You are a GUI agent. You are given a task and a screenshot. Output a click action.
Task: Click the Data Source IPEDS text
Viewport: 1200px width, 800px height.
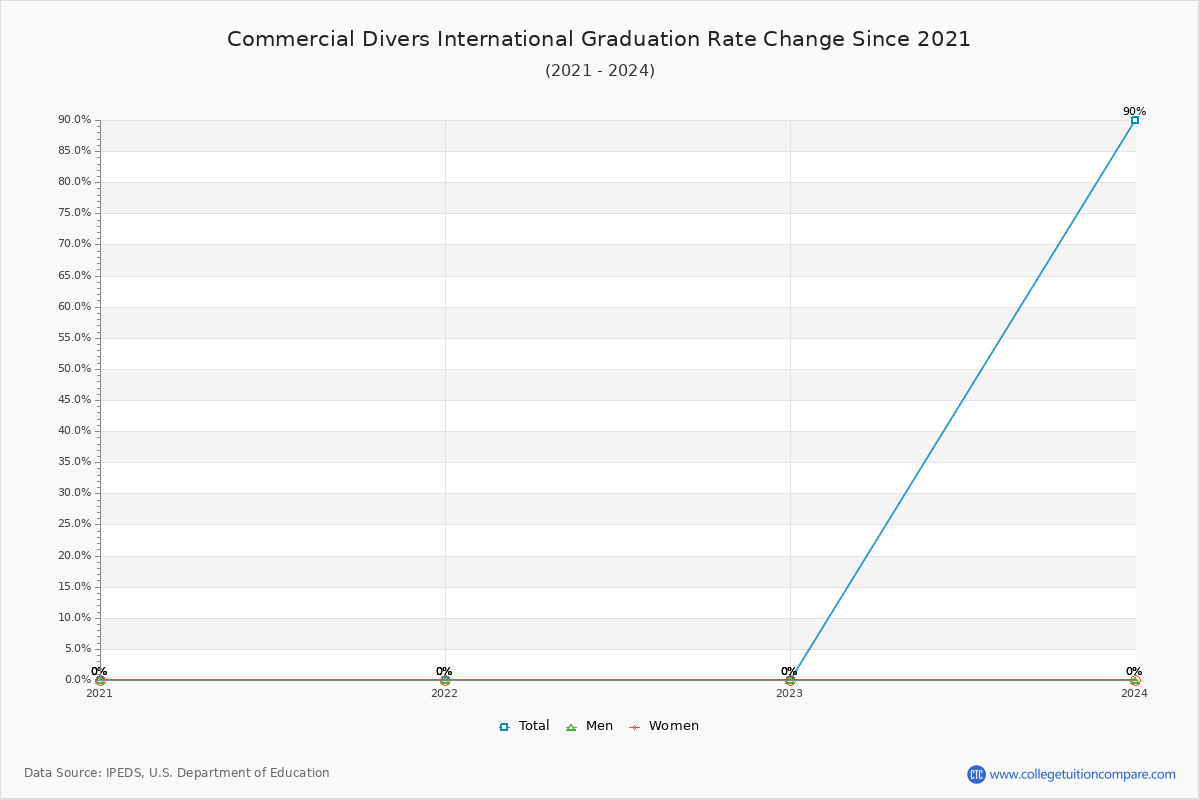pos(177,773)
